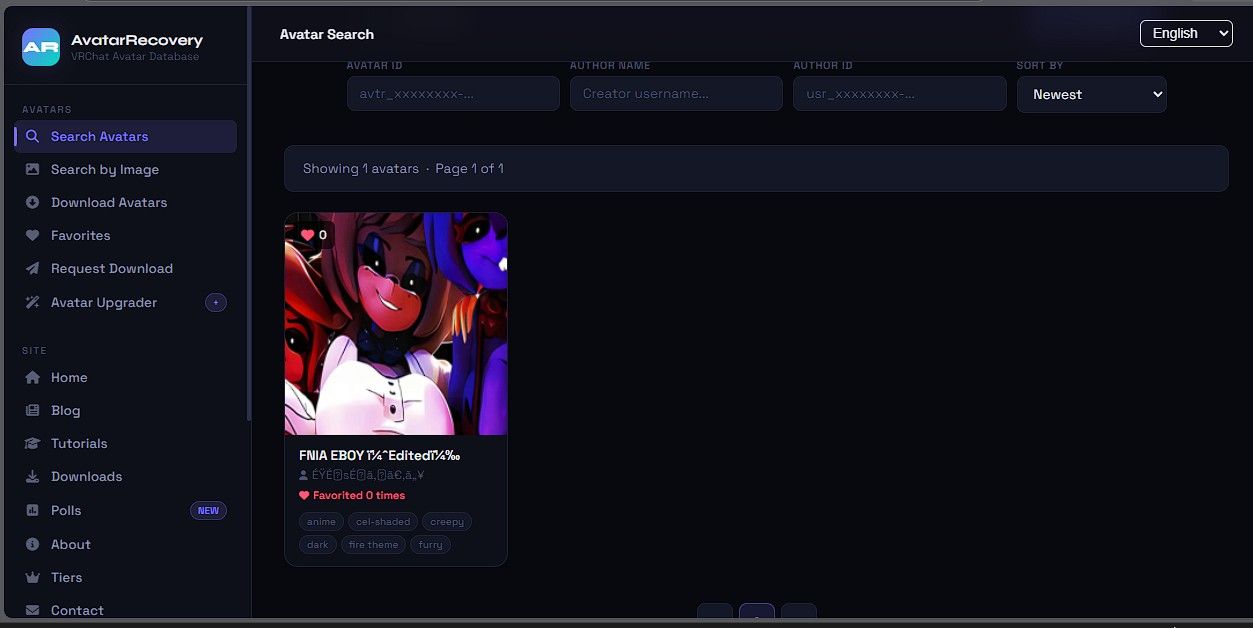Screen dimensions: 1253x628
Task: Click the Blog newspaper icon
Action: pyautogui.click(x=32, y=410)
